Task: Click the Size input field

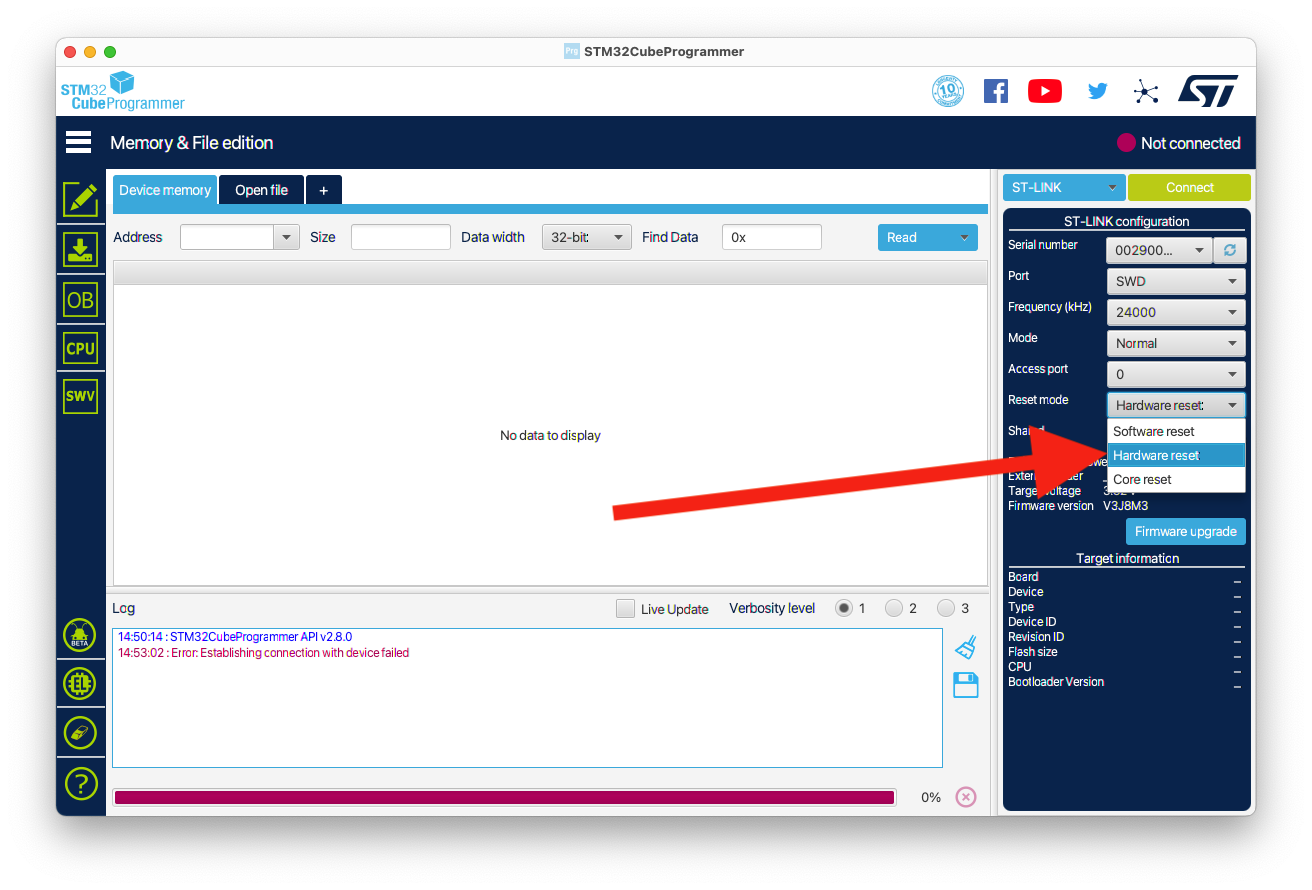Action: point(400,237)
